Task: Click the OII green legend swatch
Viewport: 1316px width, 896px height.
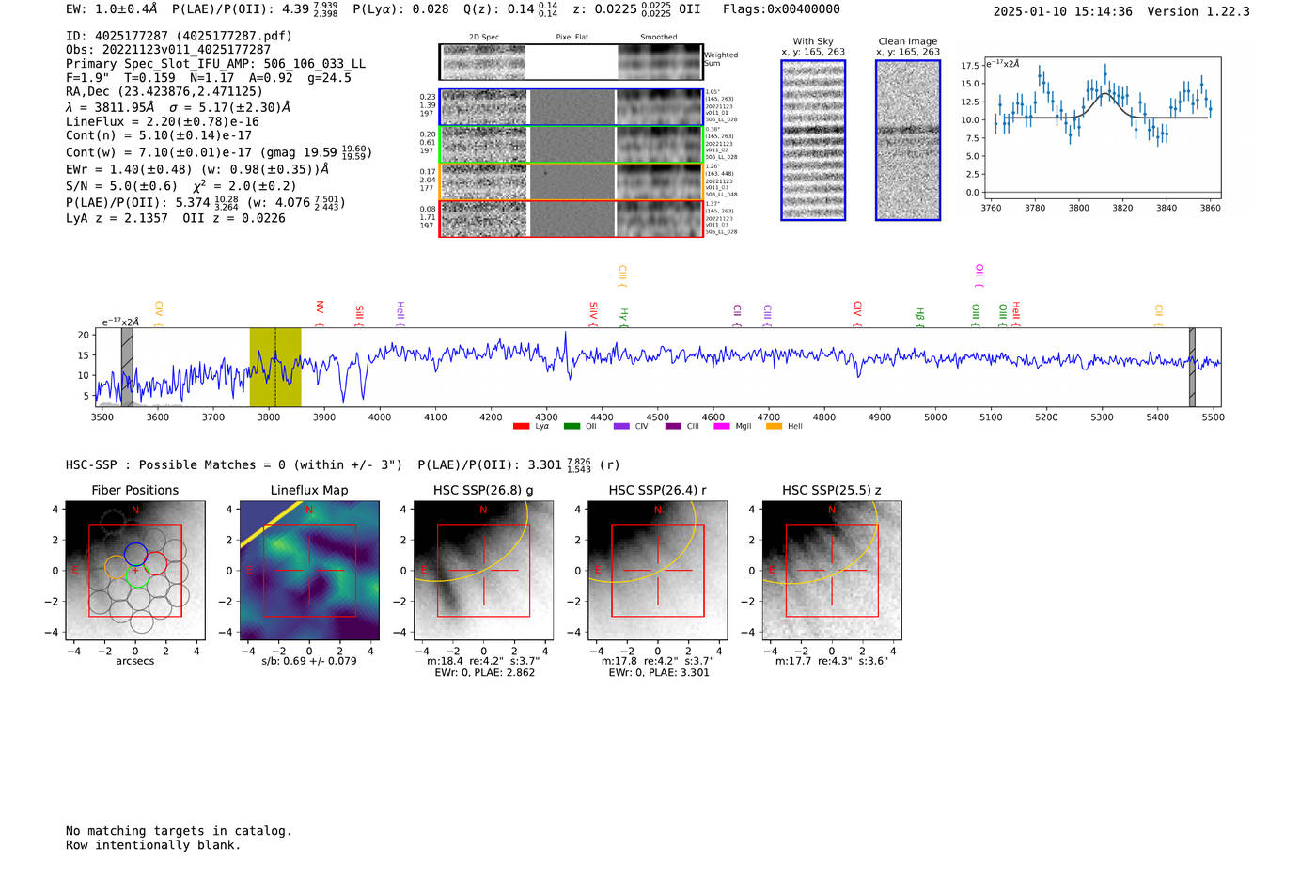Action: (572, 426)
